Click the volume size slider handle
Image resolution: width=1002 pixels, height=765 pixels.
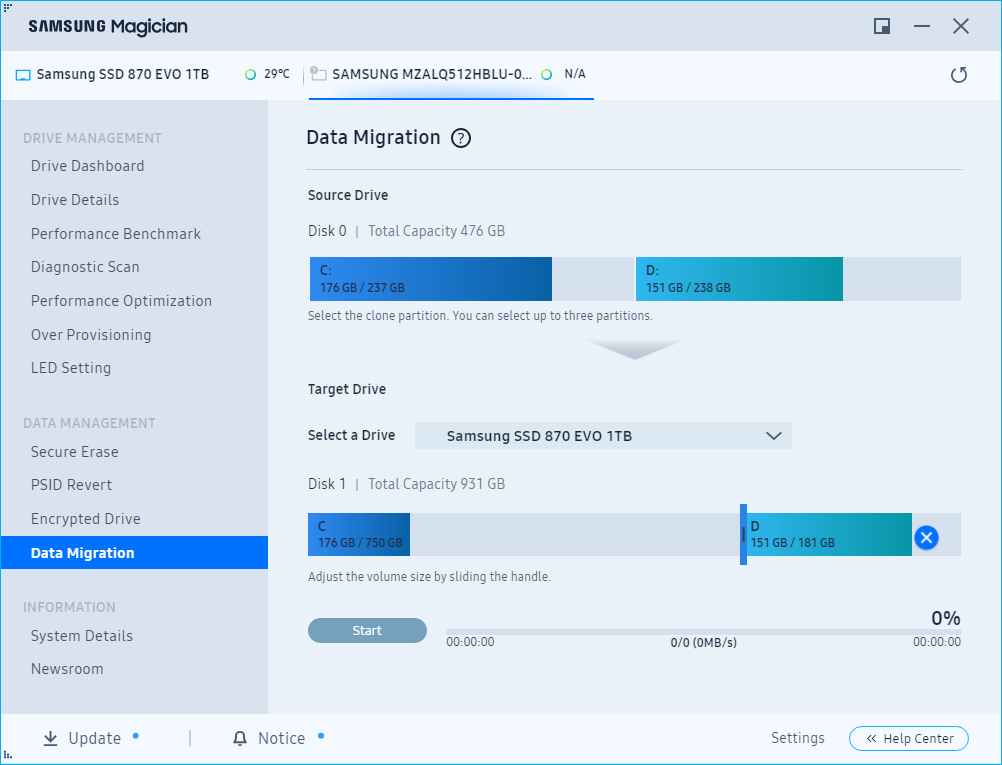click(x=743, y=535)
